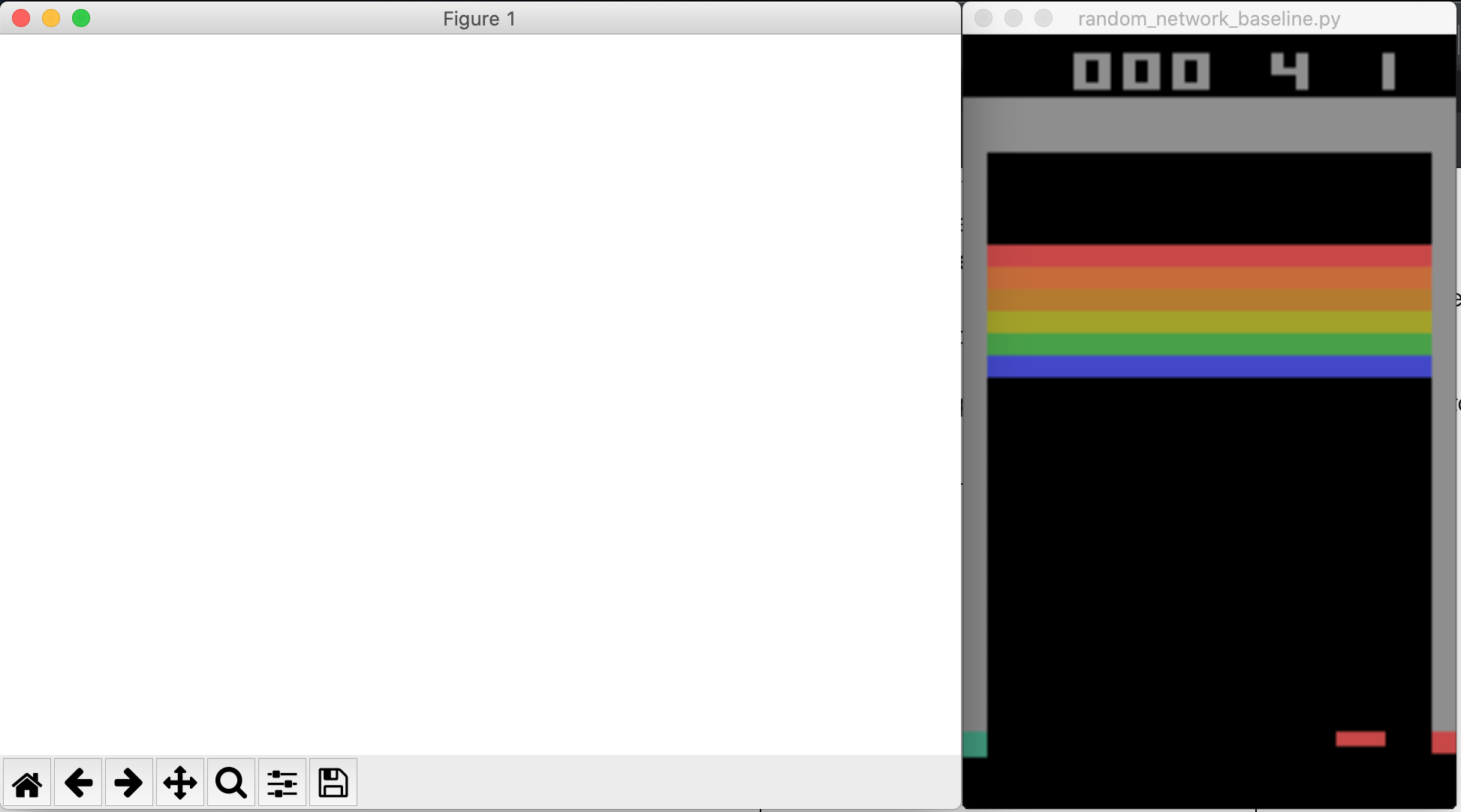Click the score display showing 000
This screenshot has width=1461, height=812.
(1141, 70)
